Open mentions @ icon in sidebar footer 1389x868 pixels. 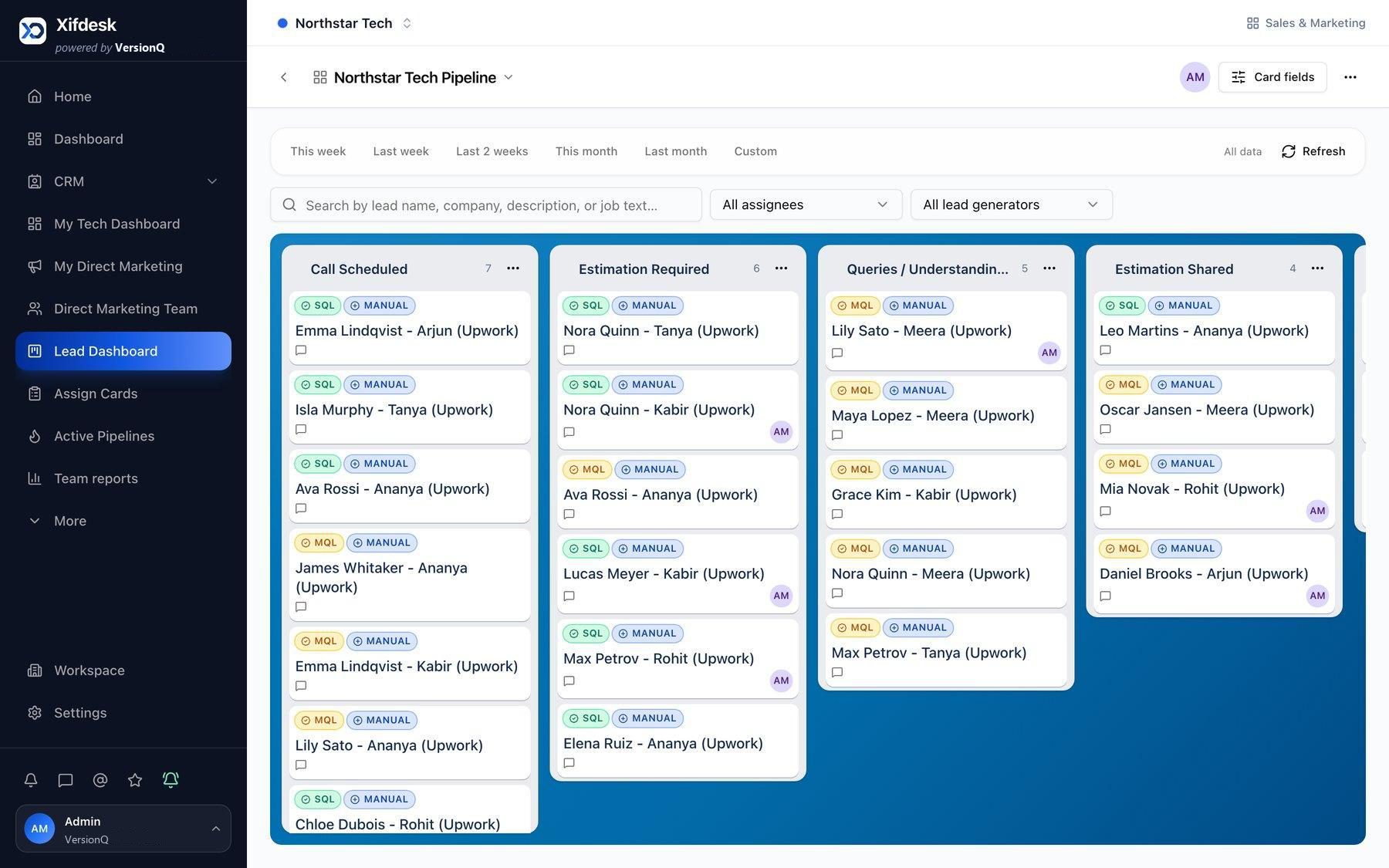pyautogui.click(x=100, y=780)
